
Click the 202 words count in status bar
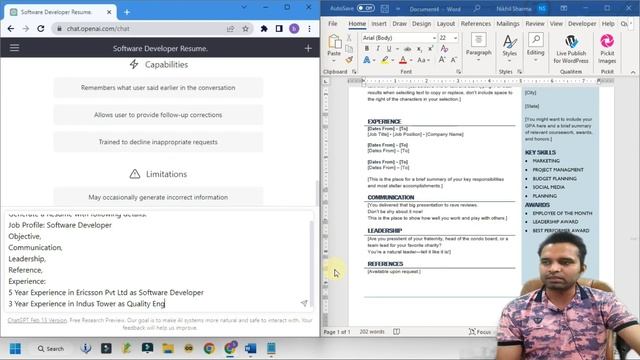click(x=372, y=332)
